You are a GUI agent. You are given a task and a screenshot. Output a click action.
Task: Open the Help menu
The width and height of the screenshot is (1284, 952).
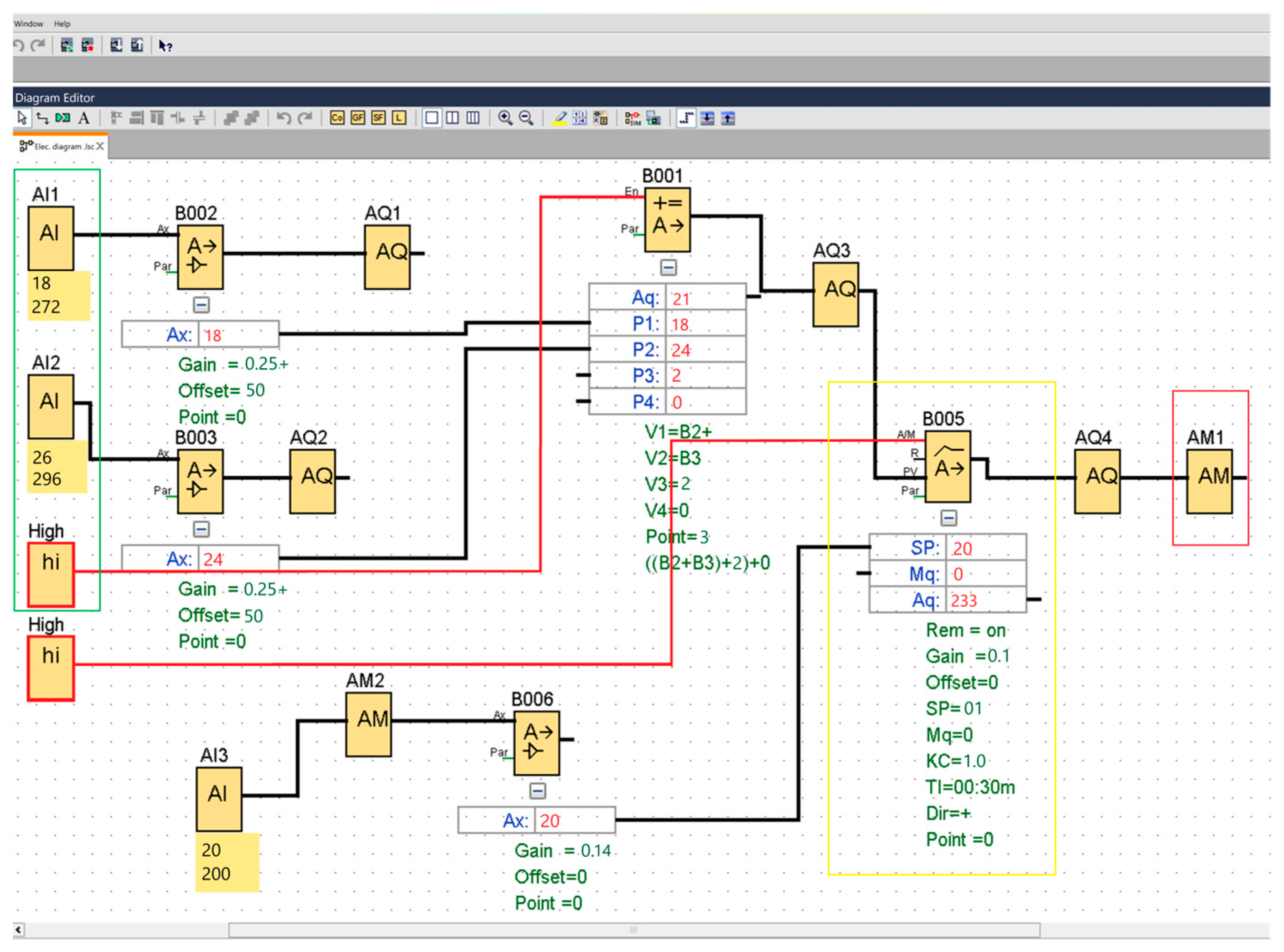click(62, 24)
